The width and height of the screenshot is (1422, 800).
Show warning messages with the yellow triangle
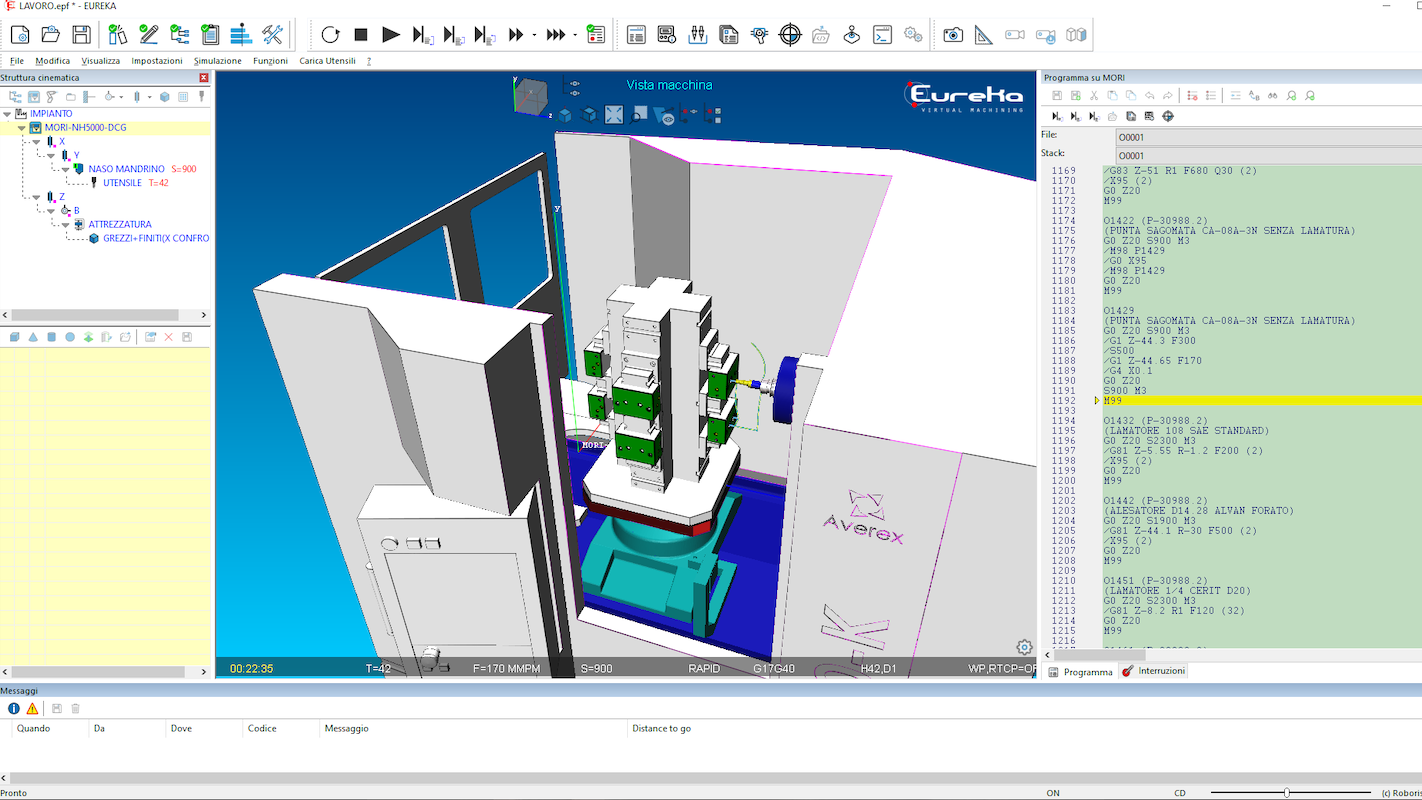[x=32, y=708]
